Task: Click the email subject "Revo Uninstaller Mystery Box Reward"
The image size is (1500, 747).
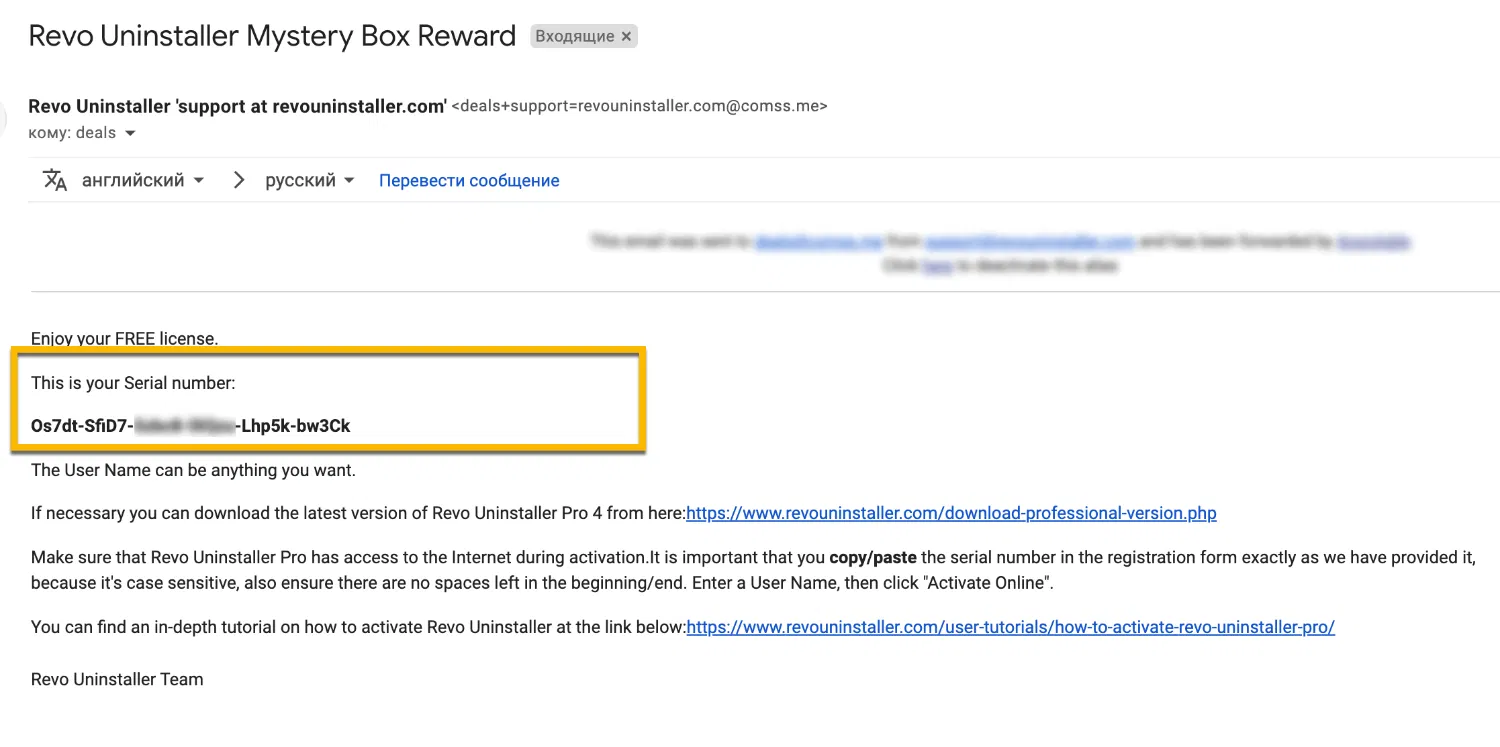Action: pos(272,36)
